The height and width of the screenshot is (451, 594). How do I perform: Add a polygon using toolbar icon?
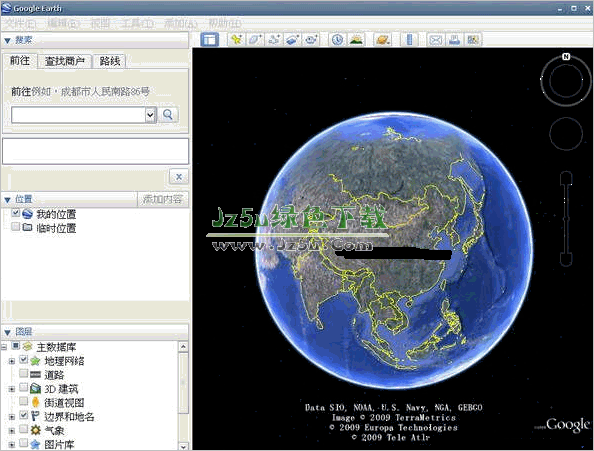coord(255,39)
